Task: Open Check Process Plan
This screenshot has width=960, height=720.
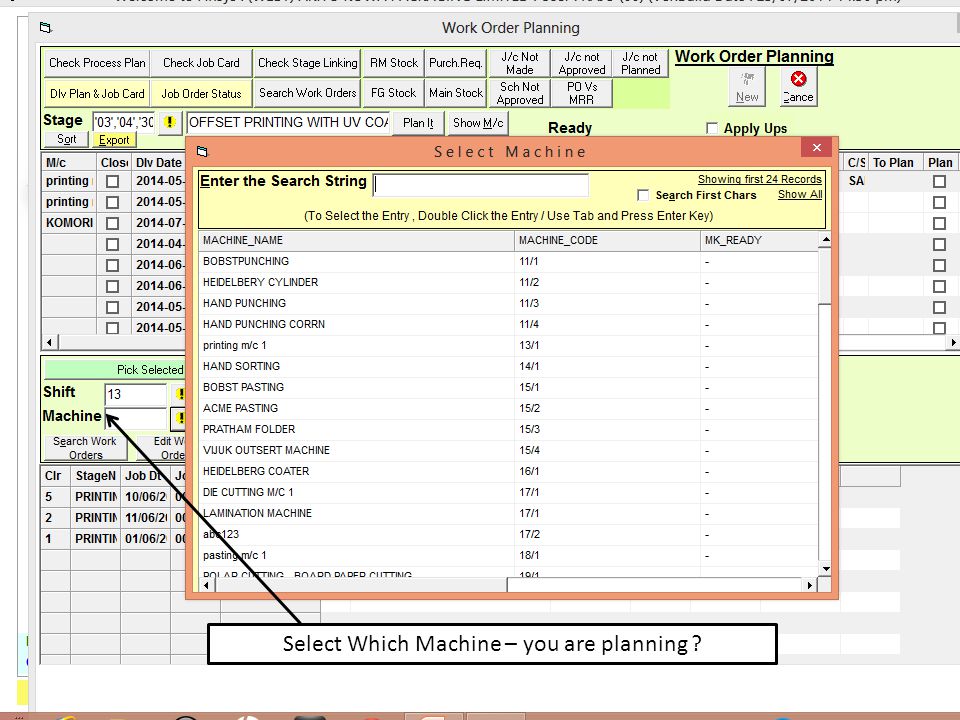Action: [x=97, y=63]
